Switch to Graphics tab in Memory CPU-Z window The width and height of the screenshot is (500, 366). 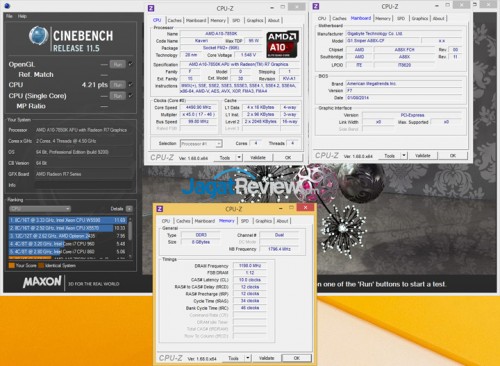coord(264,221)
